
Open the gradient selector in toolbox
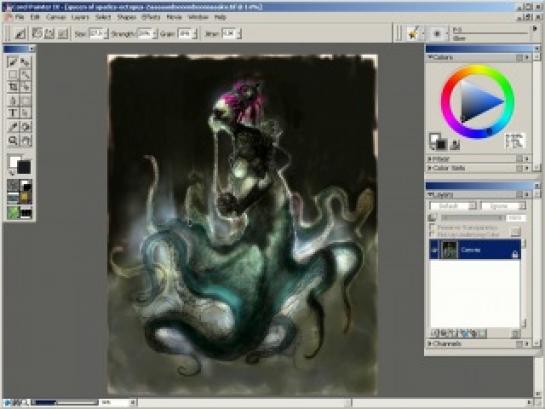tap(26, 185)
